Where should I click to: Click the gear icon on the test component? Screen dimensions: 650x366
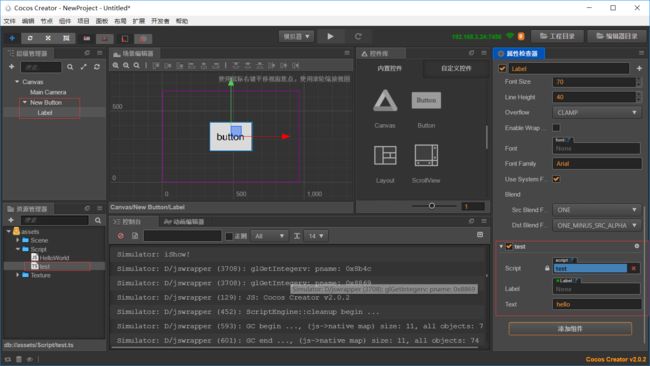click(637, 246)
